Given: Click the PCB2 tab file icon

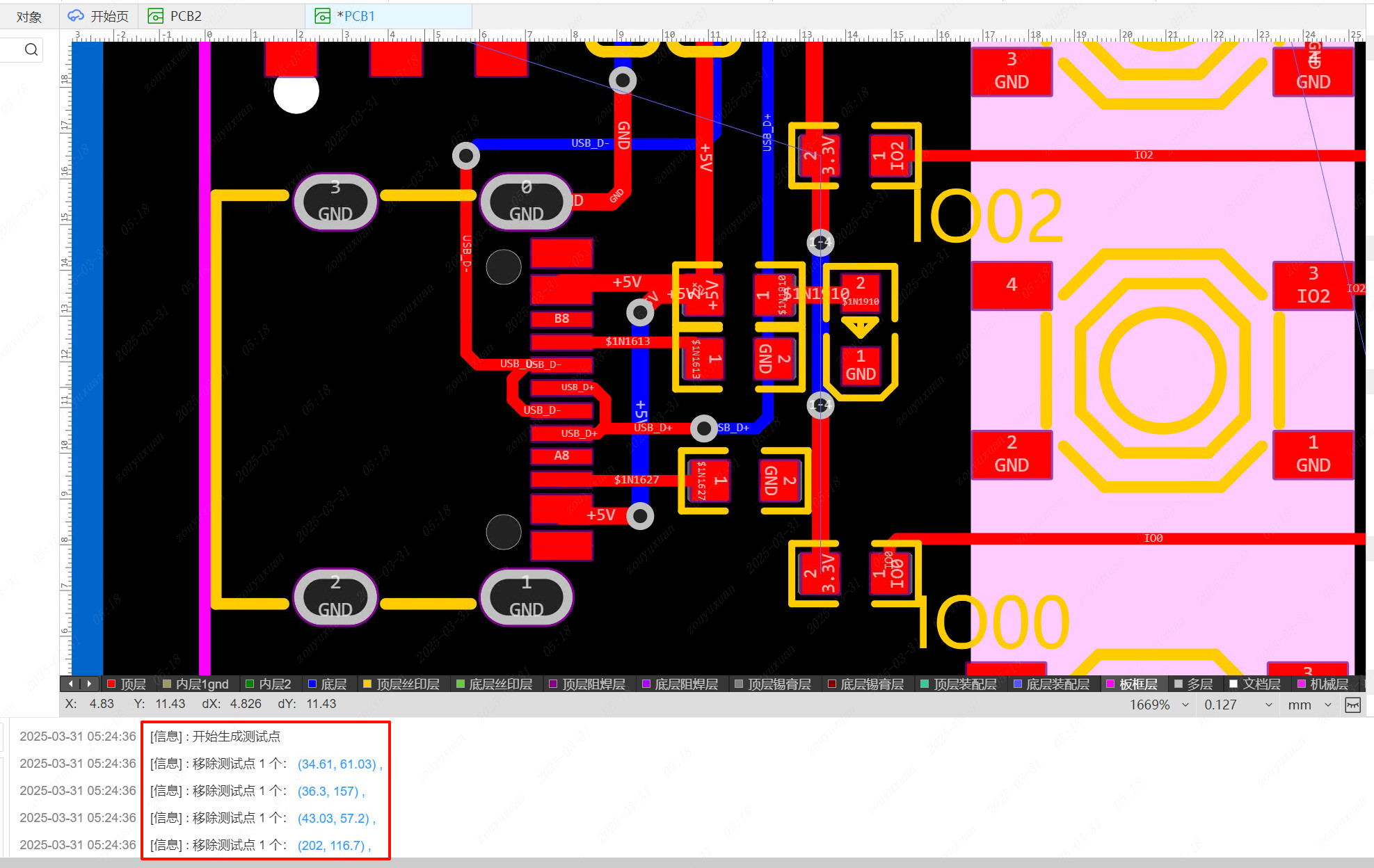Looking at the screenshot, I should click(156, 16).
